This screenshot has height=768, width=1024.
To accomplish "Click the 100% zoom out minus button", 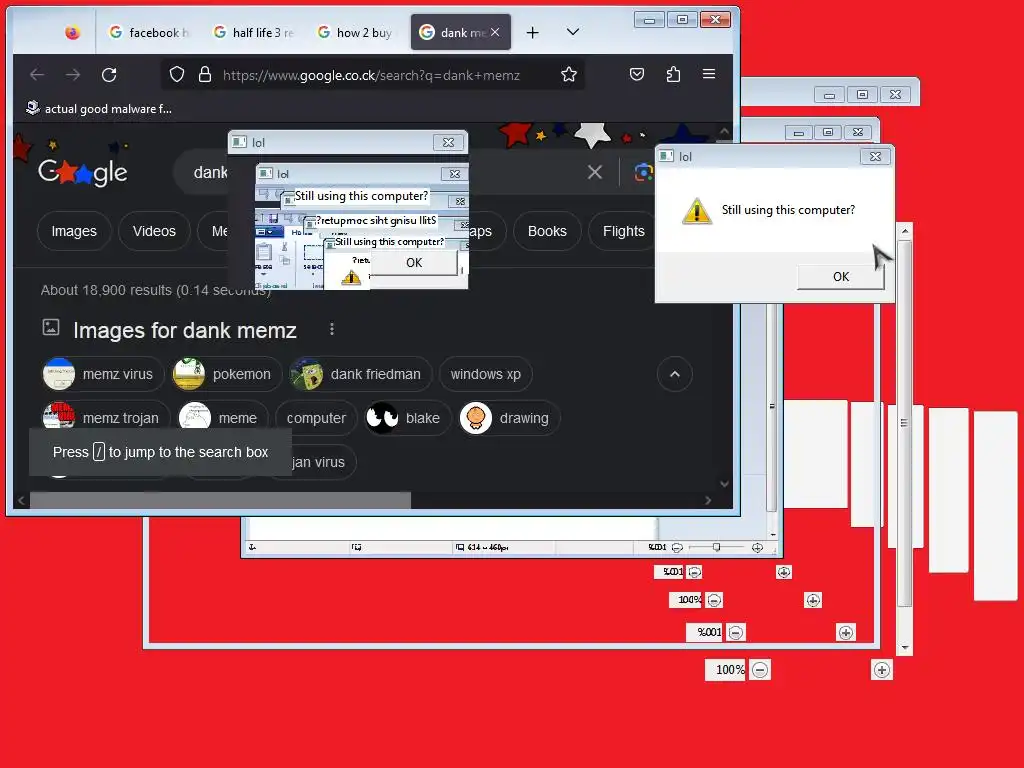I will click(760, 670).
